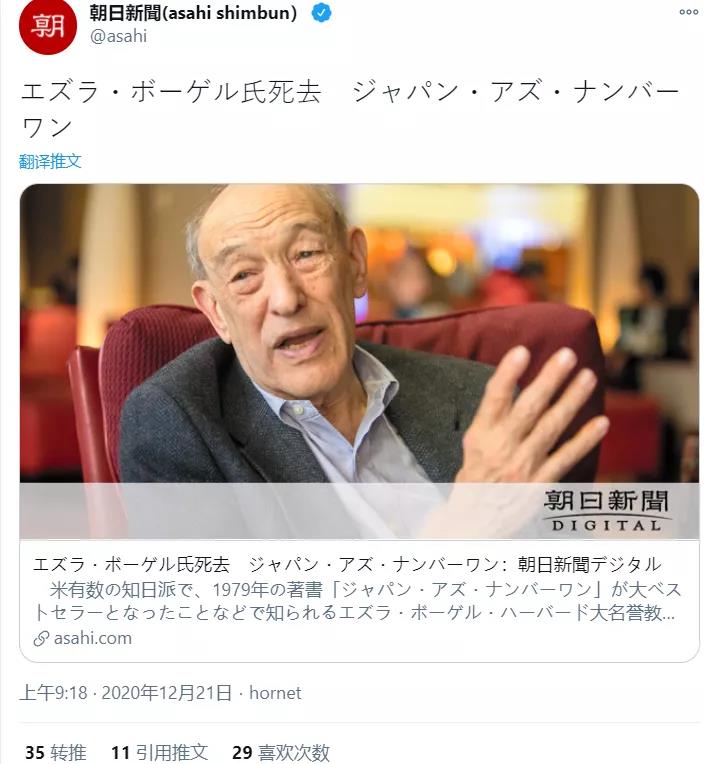Open the 朝日新聞(asahi shimbun) account name

[x=193, y=13]
